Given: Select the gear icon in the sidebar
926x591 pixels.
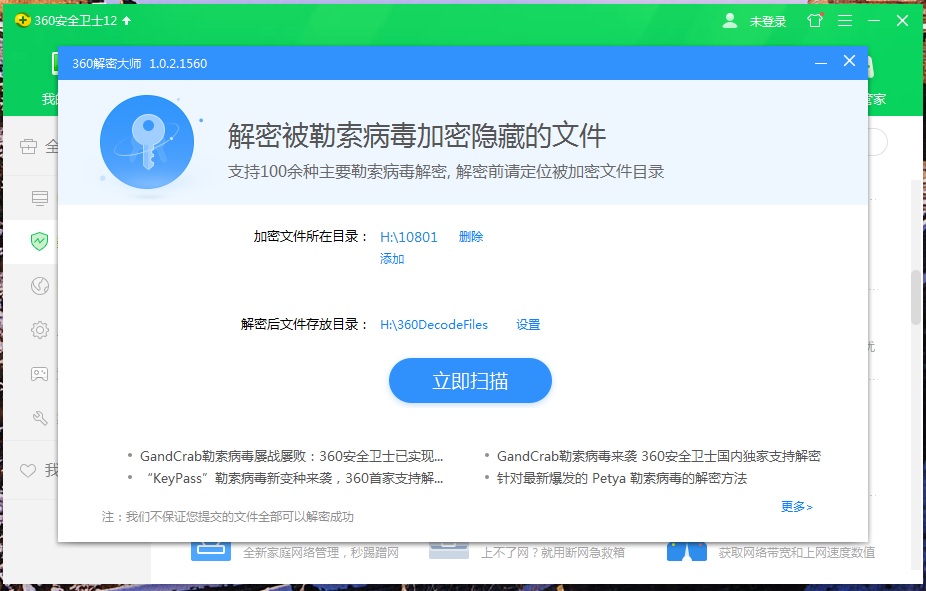Looking at the screenshot, I should click(x=40, y=329).
